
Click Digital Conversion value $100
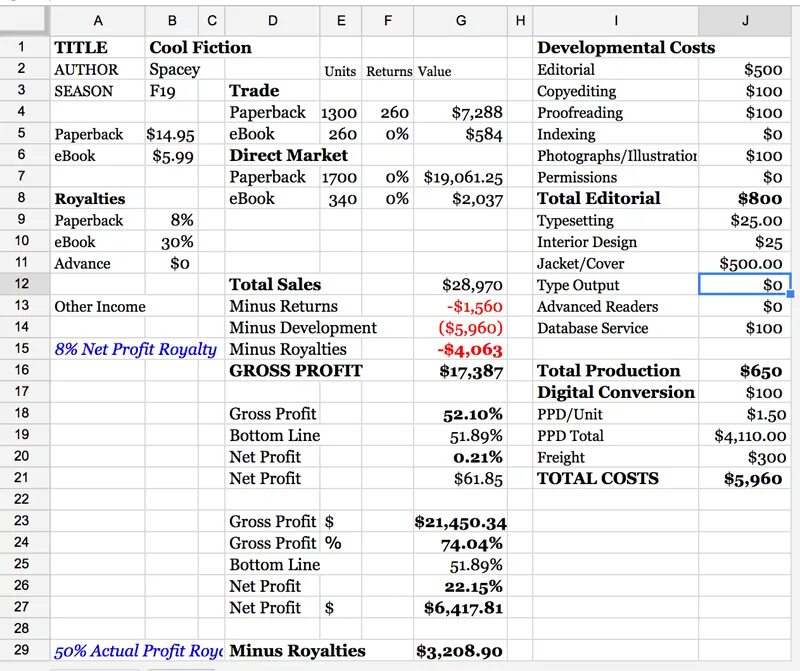tap(744, 392)
